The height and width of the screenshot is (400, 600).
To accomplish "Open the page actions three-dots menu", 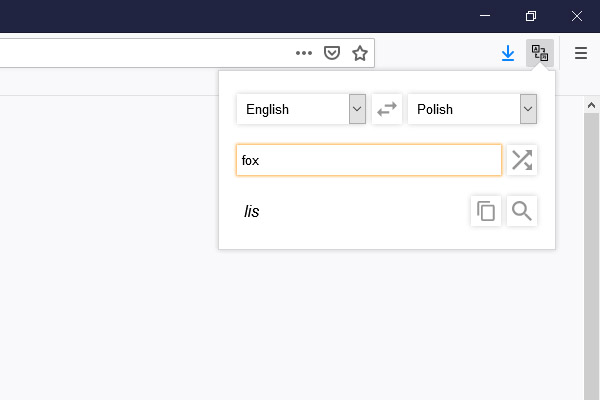I will coord(304,53).
